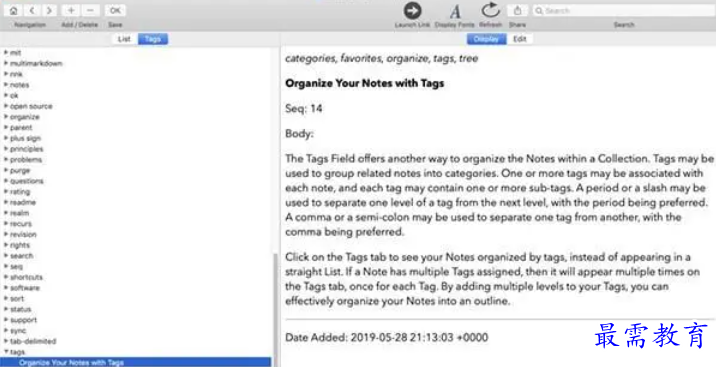
Task: Select the Tags tab
Action: click(153, 39)
